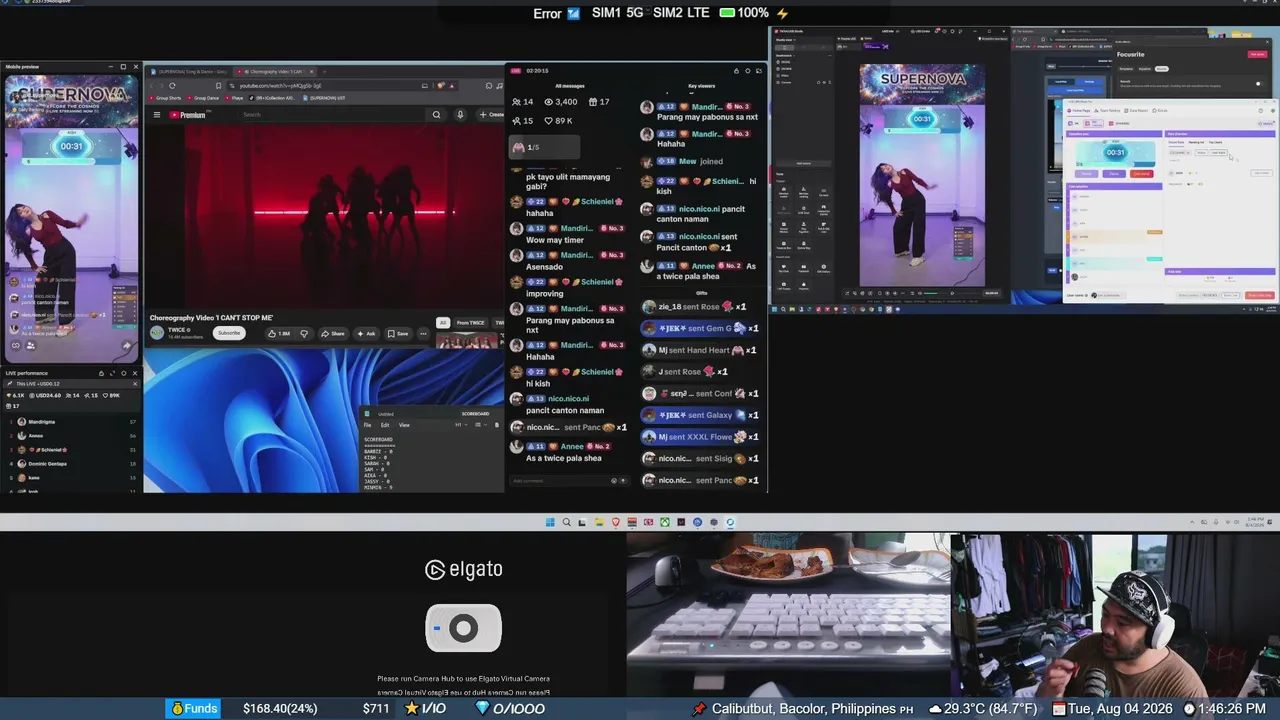This screenshot has width=1280, height=720.
Task: Click the 'improving' chat message
Action: 546,294
